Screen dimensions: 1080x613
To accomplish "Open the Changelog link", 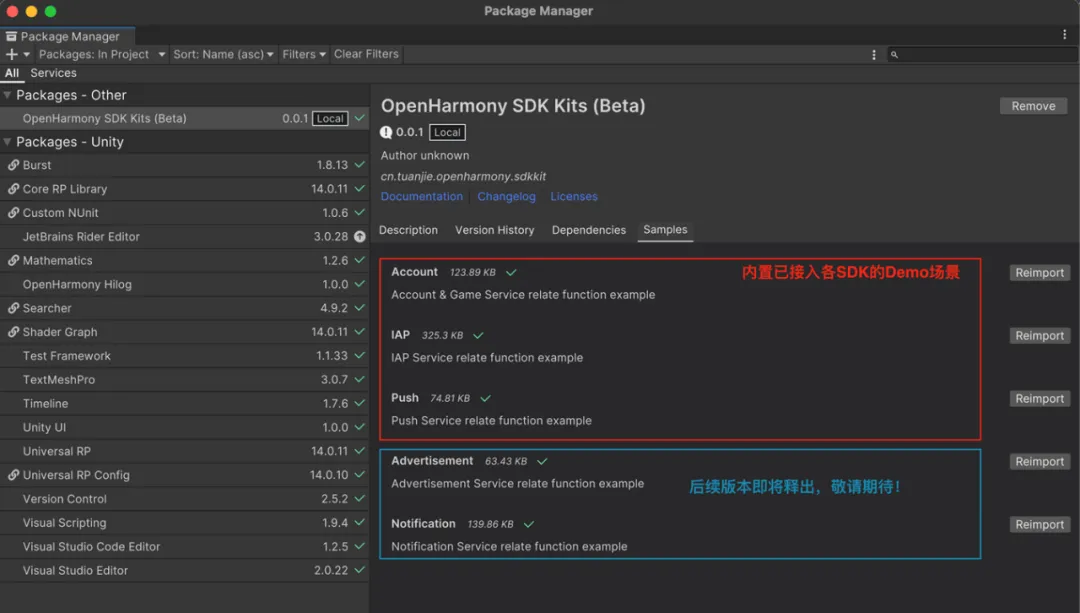I will [506, 196].
